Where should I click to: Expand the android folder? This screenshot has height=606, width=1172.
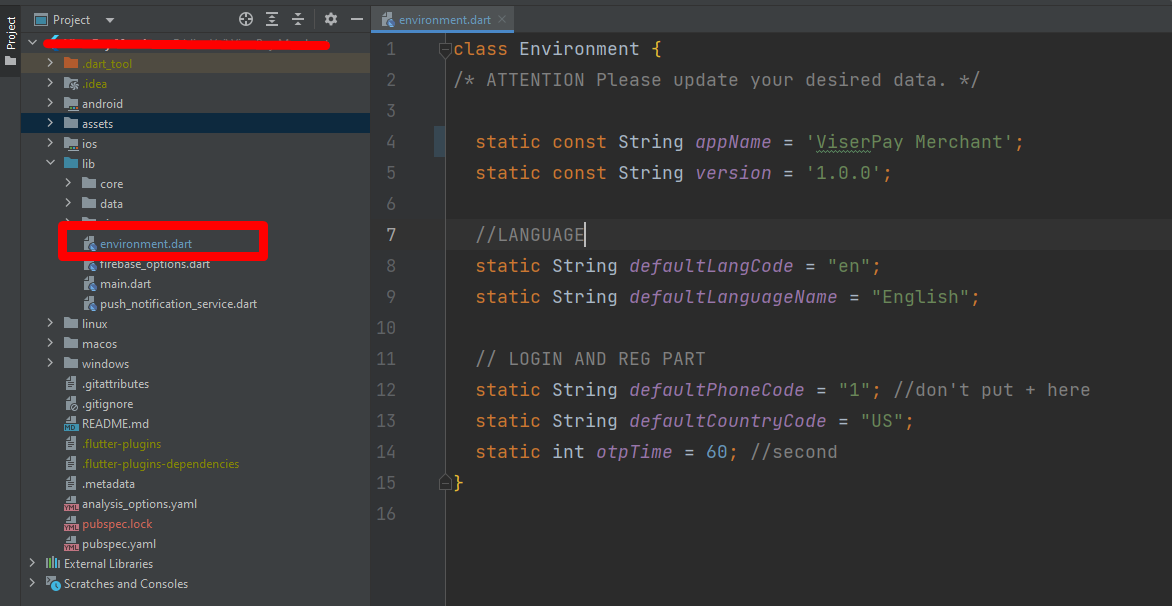click(x=50, y=104)
